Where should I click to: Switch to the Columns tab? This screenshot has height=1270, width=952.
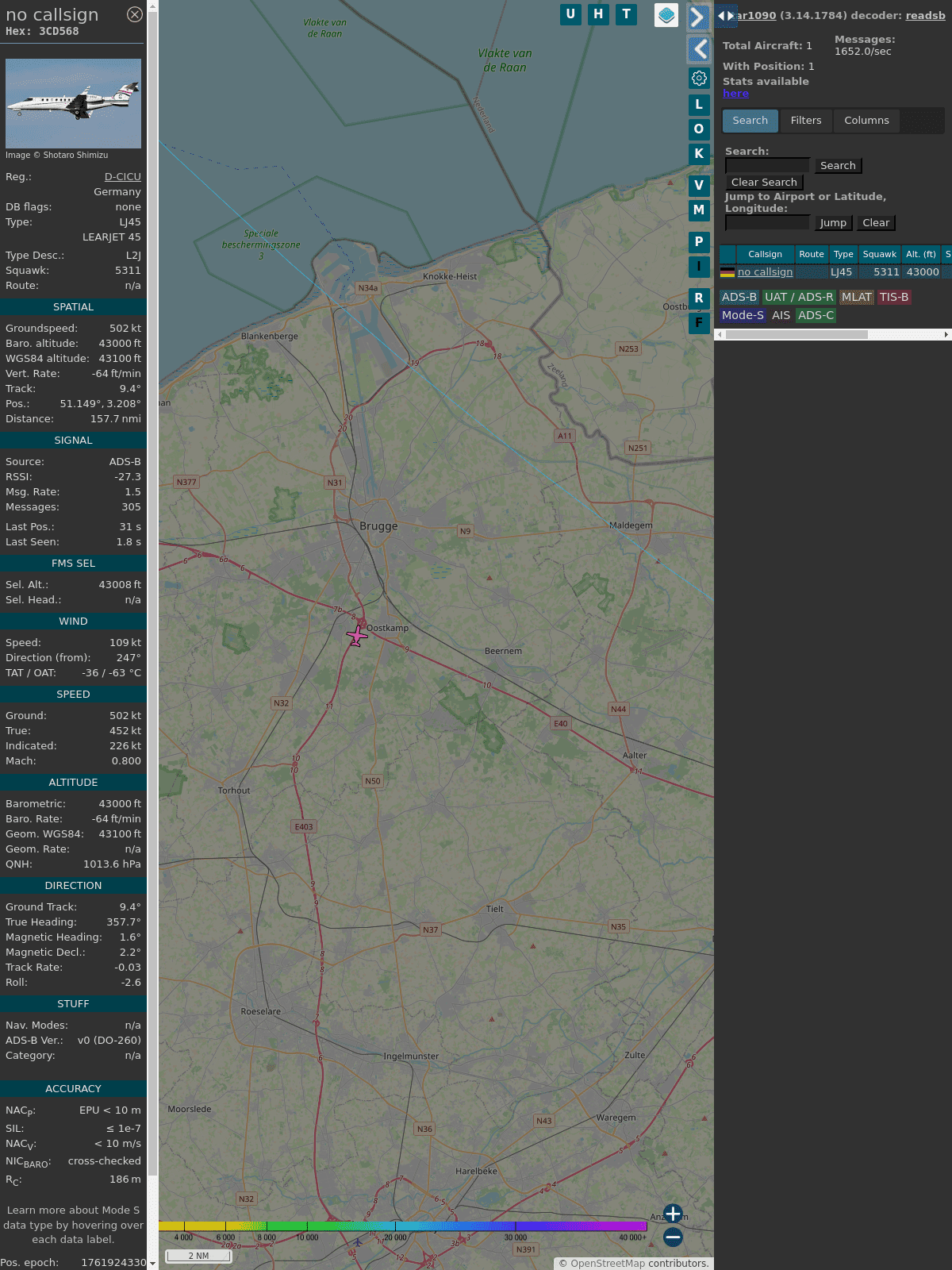[866, 121]
